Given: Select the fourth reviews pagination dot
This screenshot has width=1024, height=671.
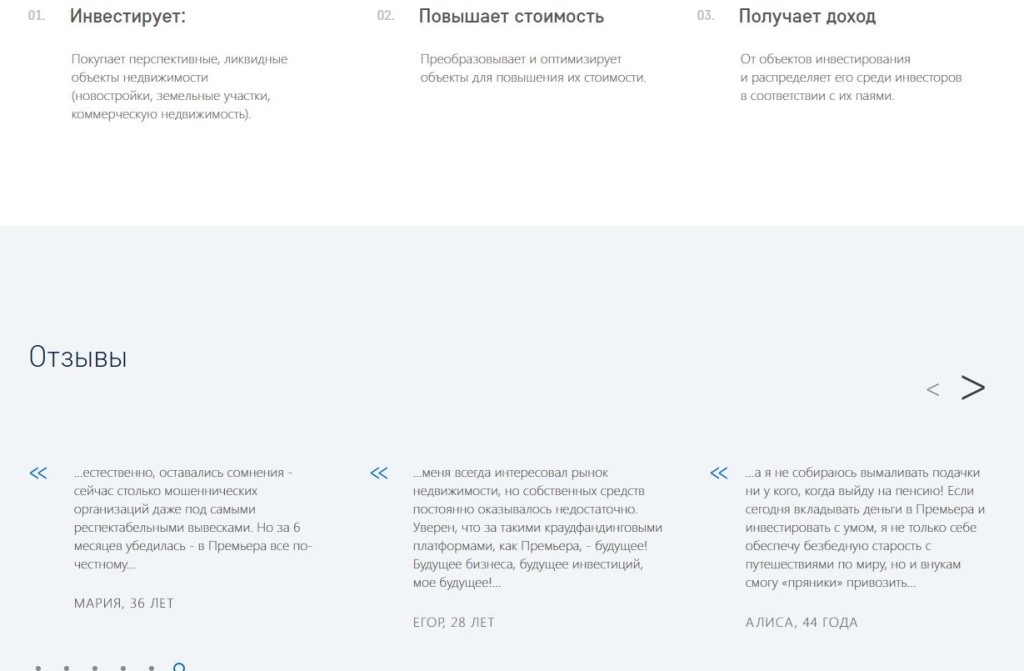Looking at the screenshot, I should click(122, 667).
